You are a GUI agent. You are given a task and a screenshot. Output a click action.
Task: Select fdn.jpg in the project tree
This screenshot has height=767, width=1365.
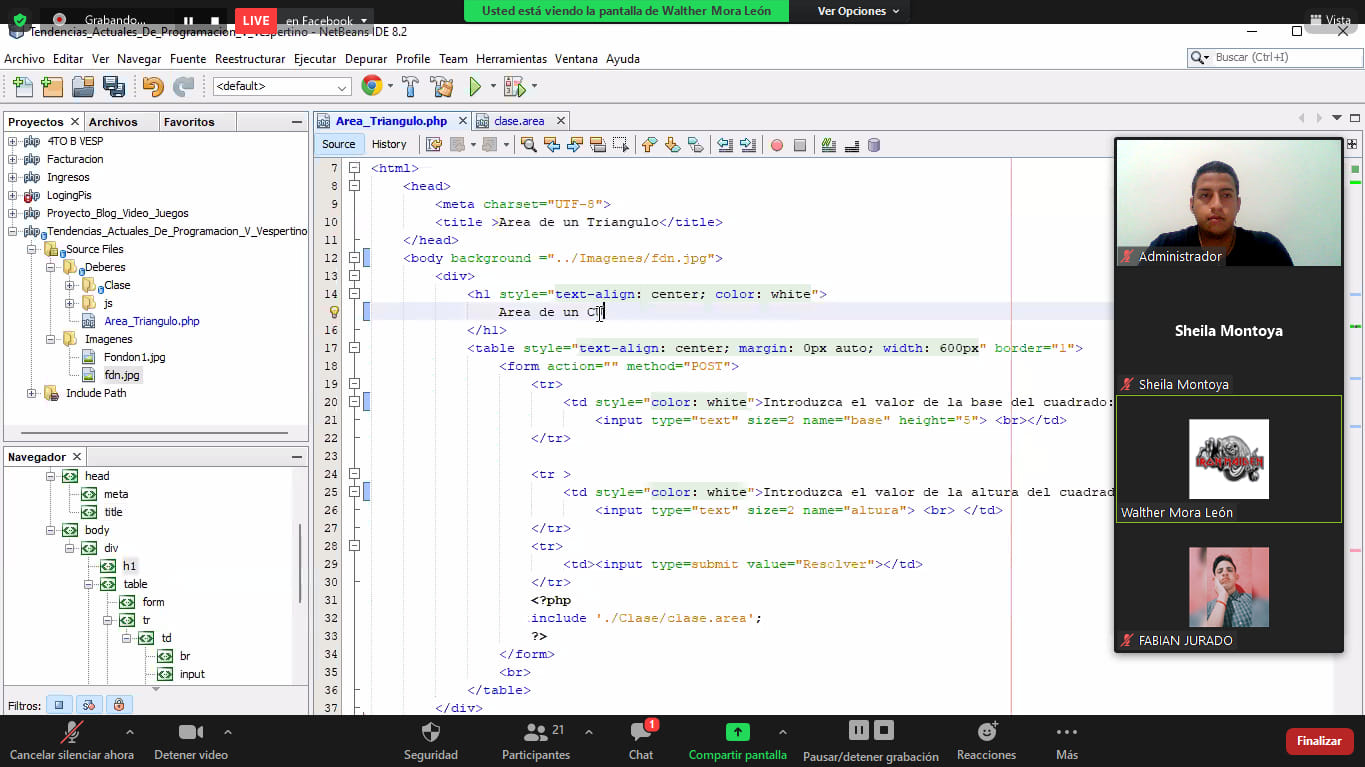click(122, 375)
